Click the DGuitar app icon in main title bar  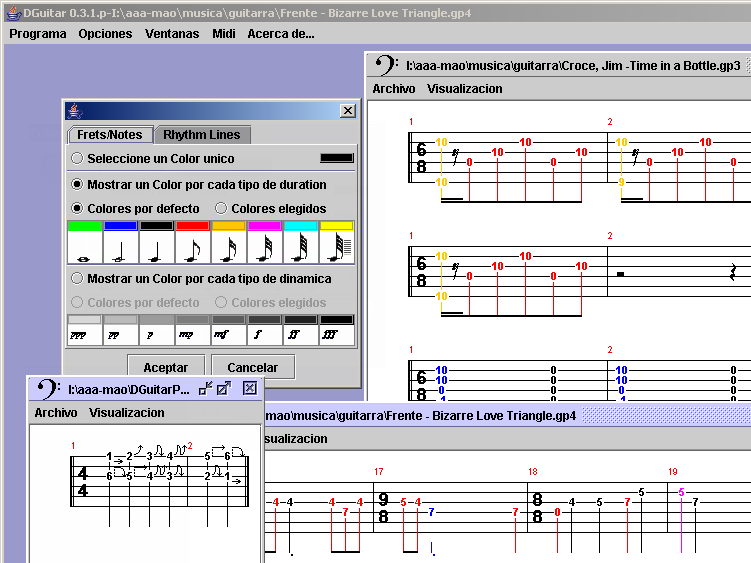click(13, 13)
